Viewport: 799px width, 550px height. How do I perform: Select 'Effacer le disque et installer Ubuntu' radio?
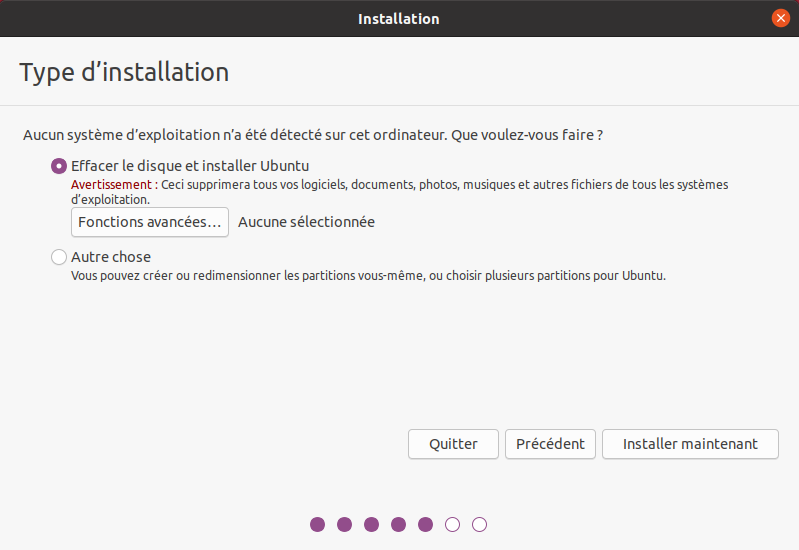pos(59,166)
